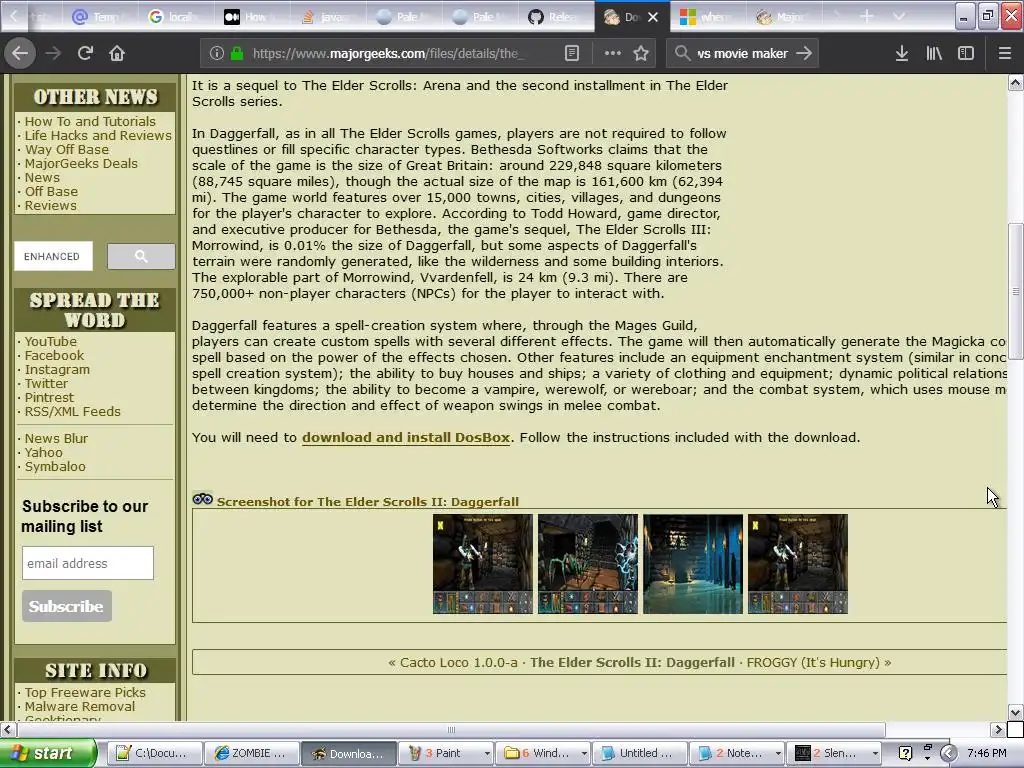
Task: Open the Firefox hamburger menu
Action: (1004, 54)
